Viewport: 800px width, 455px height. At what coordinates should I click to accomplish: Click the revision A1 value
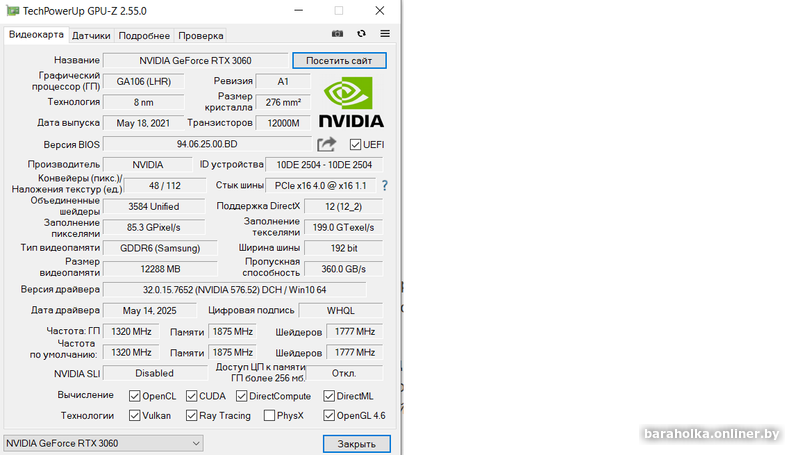pyautogui.click(x=283, y=82)
